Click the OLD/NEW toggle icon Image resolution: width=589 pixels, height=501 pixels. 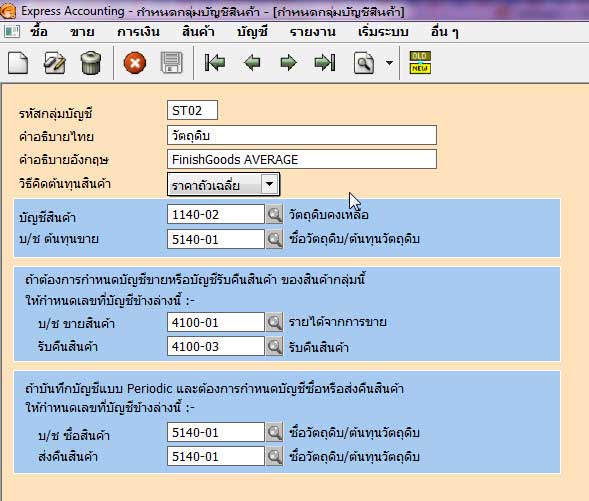(420, 62)
